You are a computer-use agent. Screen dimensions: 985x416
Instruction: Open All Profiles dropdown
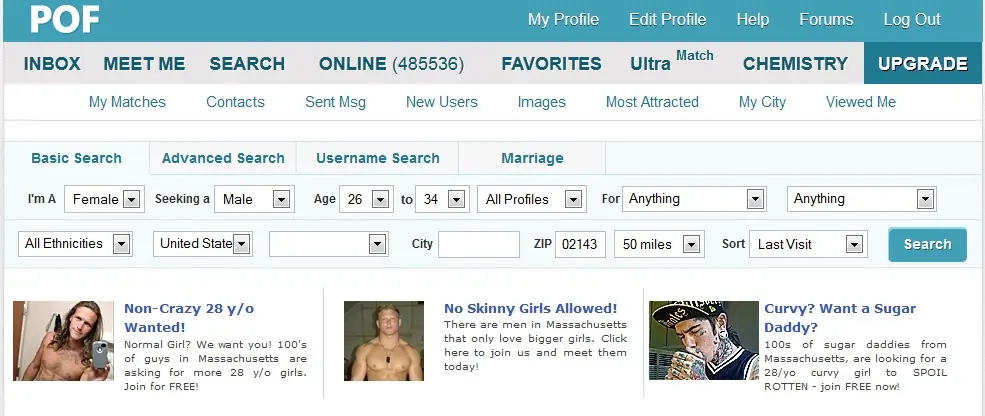pyautogui.click(x=532, y=199)
